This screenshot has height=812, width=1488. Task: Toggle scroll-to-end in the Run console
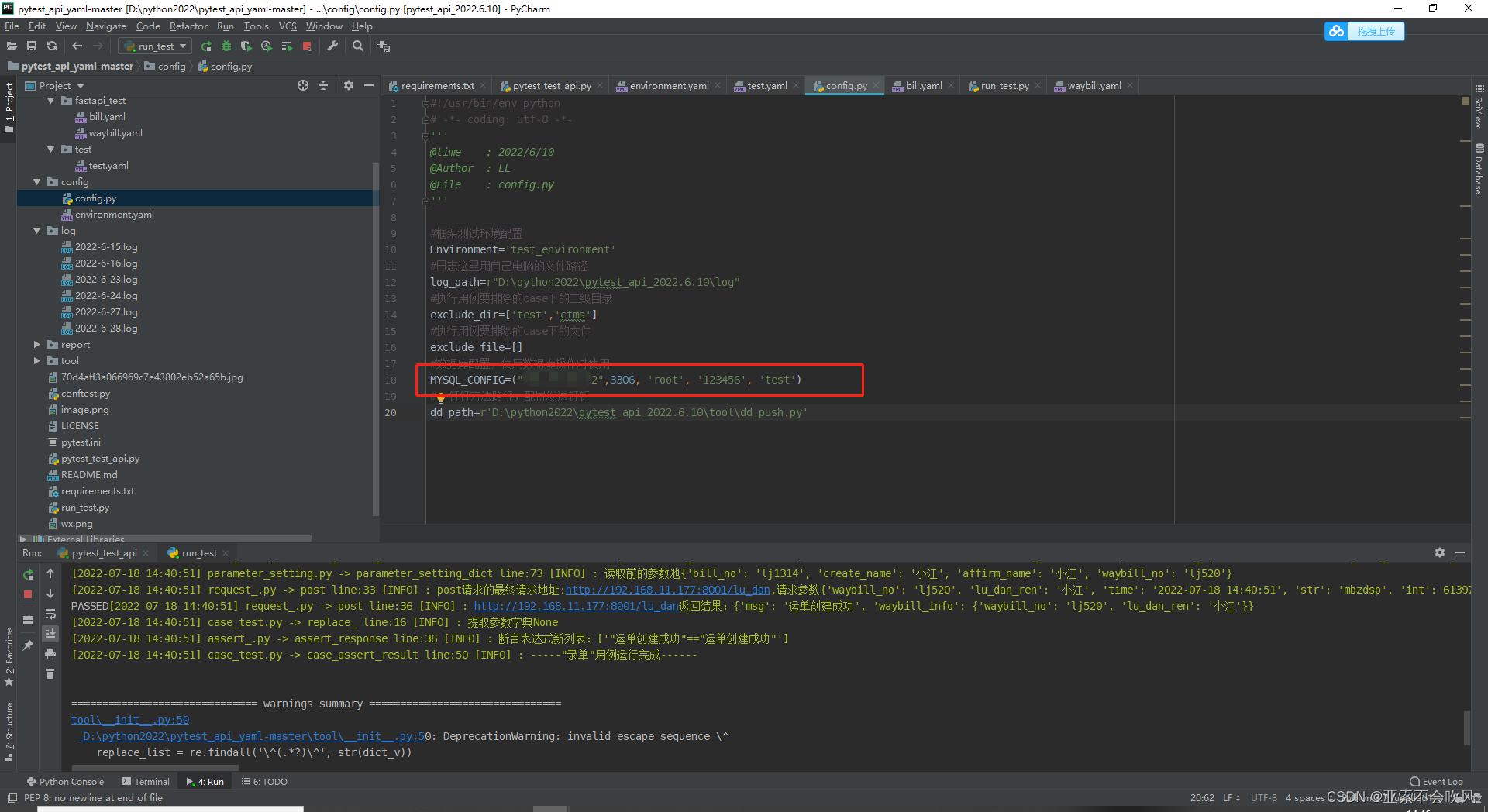(x=50, y=634)
